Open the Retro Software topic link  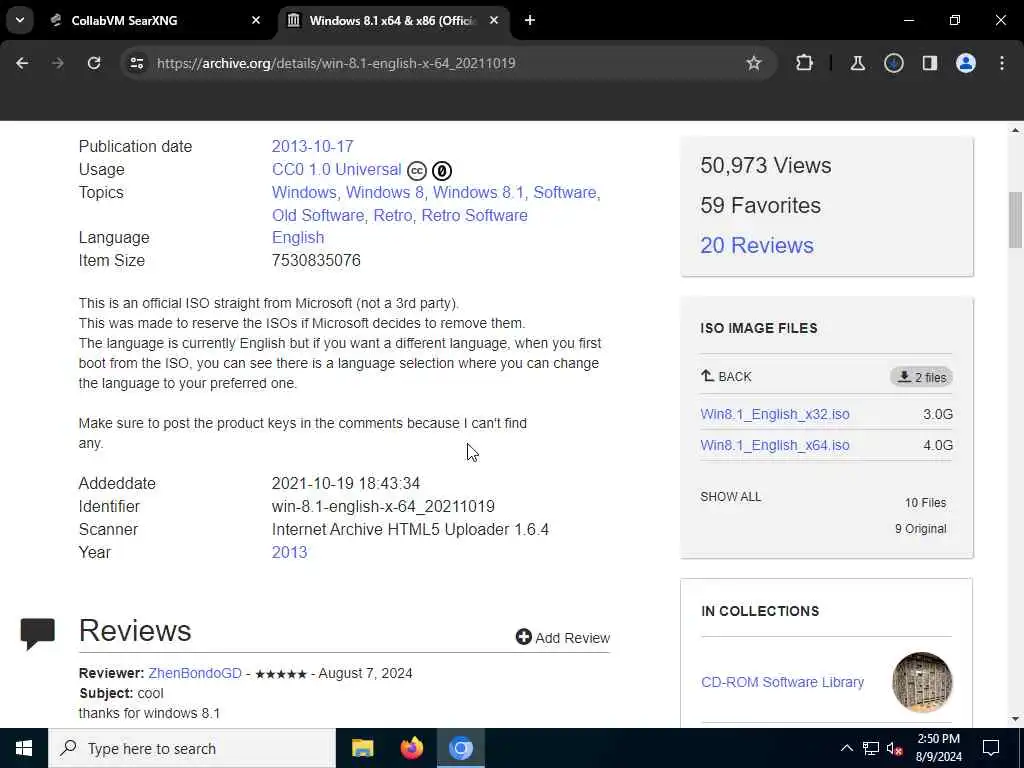point(474,216)
